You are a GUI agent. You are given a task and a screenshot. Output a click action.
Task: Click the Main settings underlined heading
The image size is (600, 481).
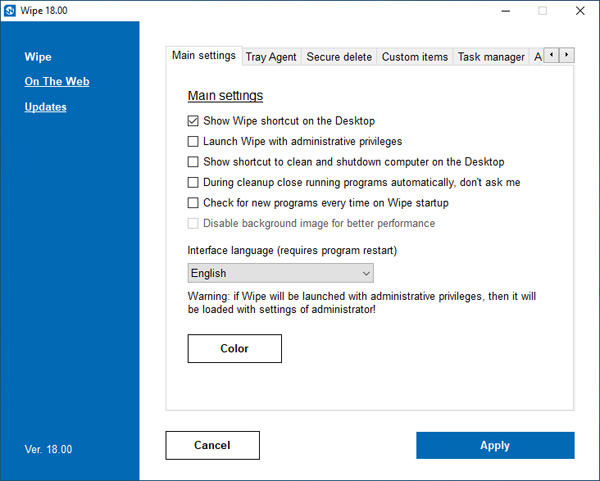225,96
